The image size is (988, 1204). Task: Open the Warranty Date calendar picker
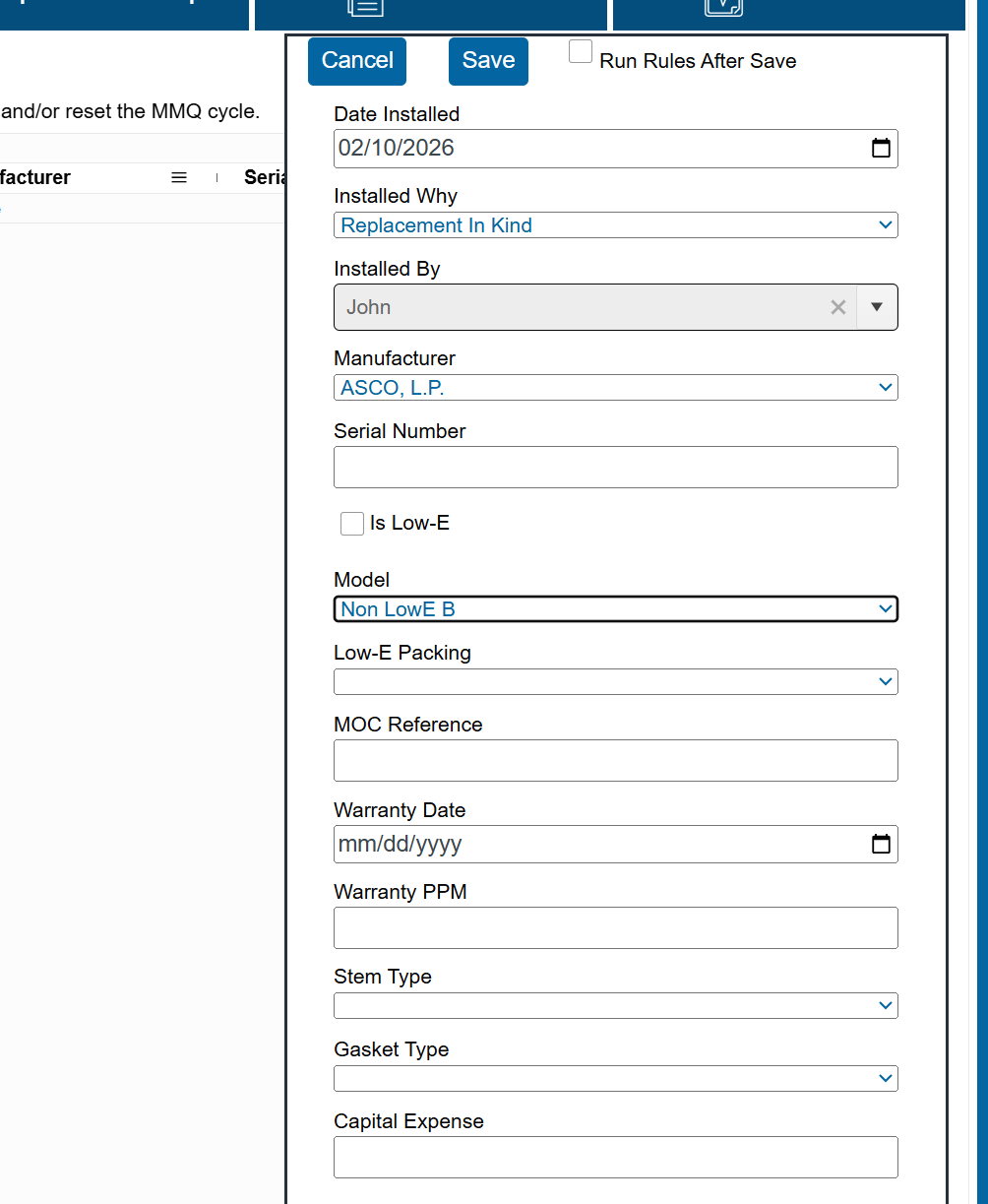(x=881, y=844)
